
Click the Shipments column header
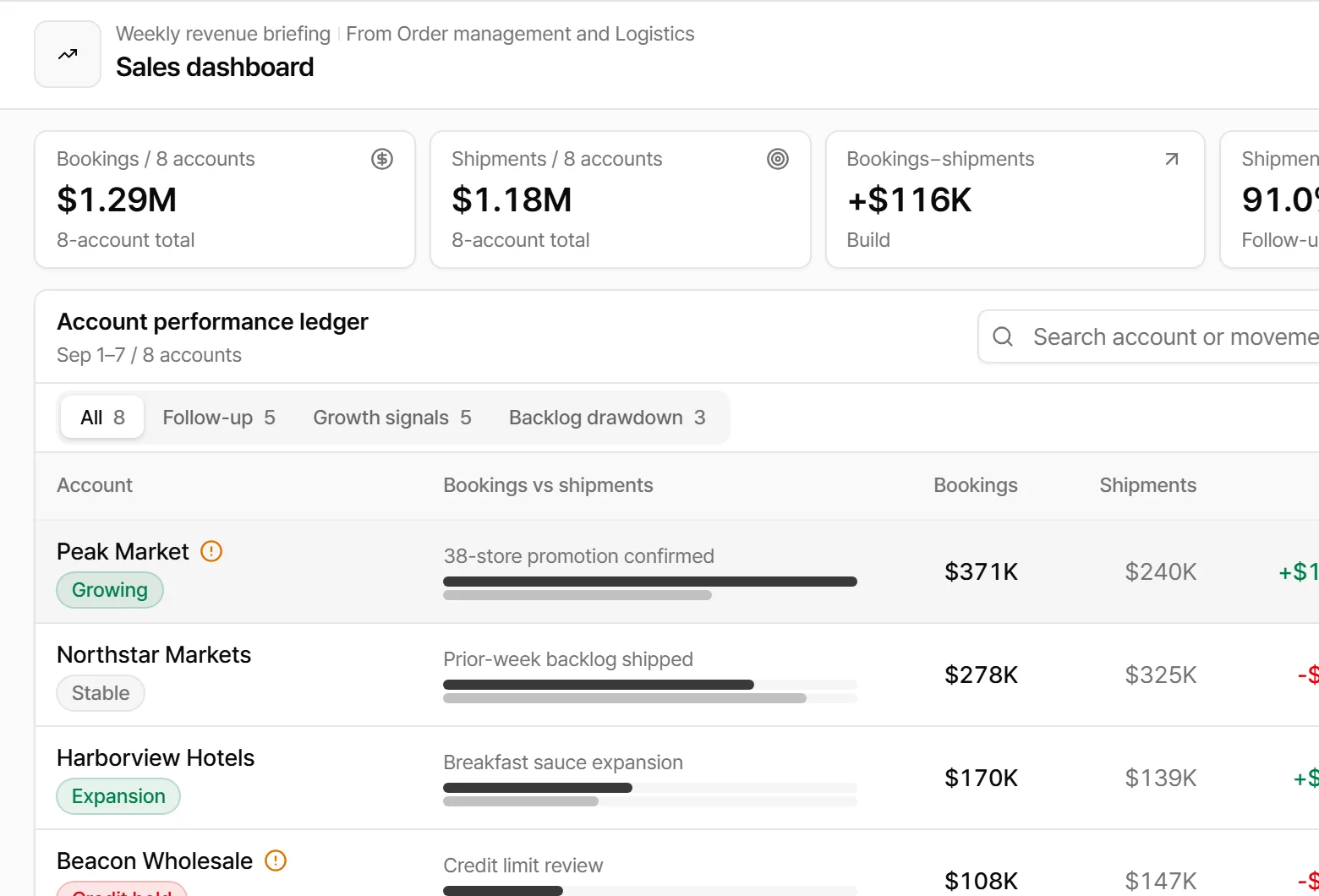pos(1148,485)
